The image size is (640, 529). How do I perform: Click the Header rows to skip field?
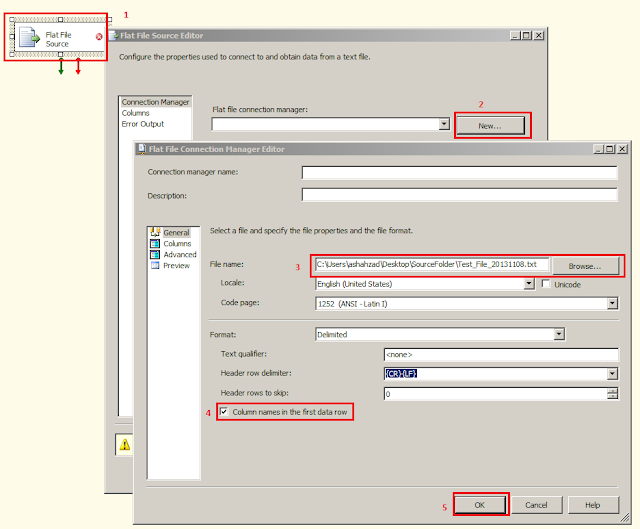pyautogui.click(x=496, y=394)
